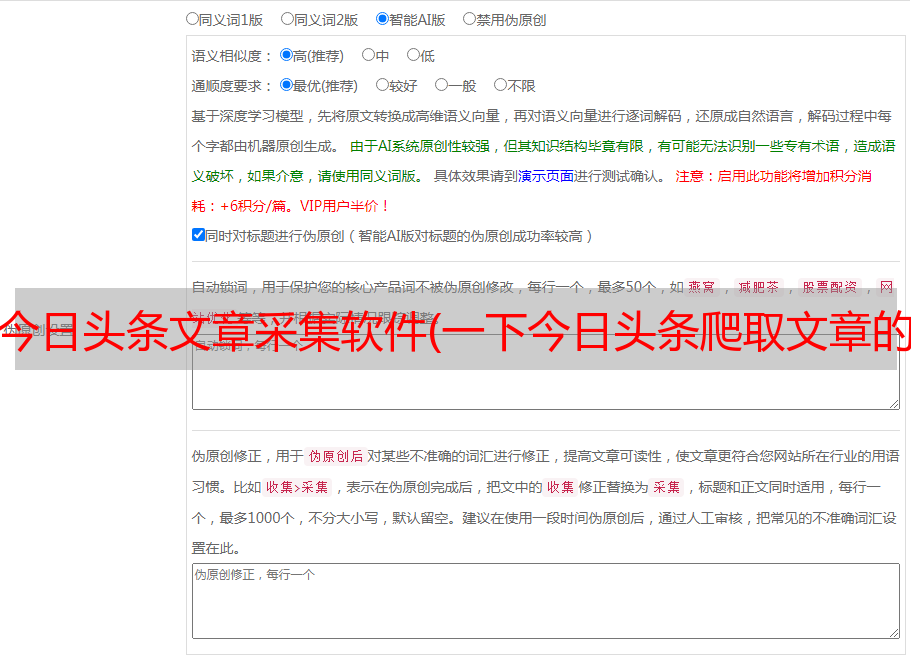This screenshot has width=911, height=658.
Task: Select the 同义词1版 radio option
Action: [x=192, y=19]
